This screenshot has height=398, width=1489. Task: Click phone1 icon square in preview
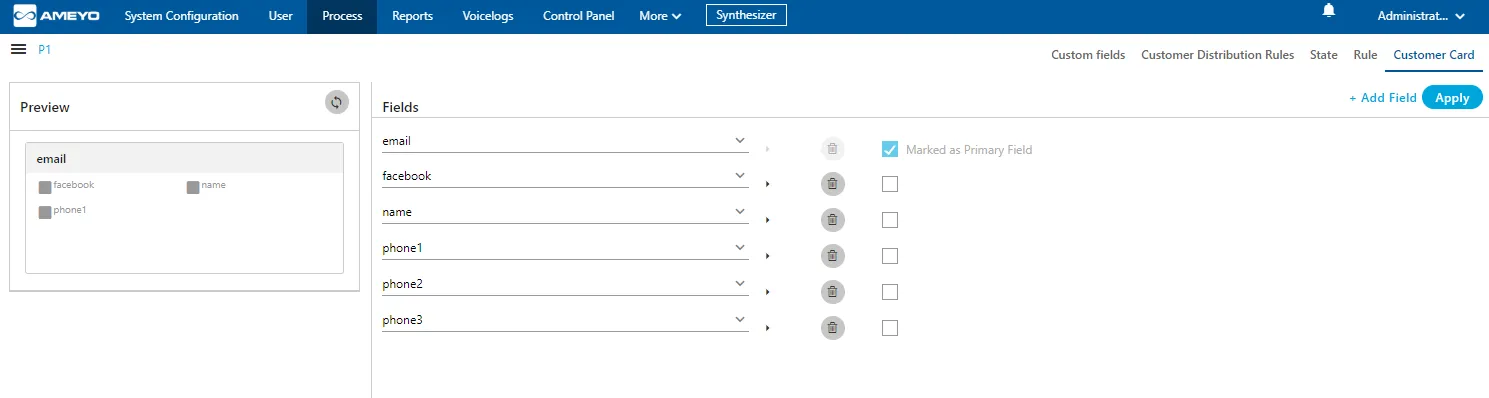[45, 212]
